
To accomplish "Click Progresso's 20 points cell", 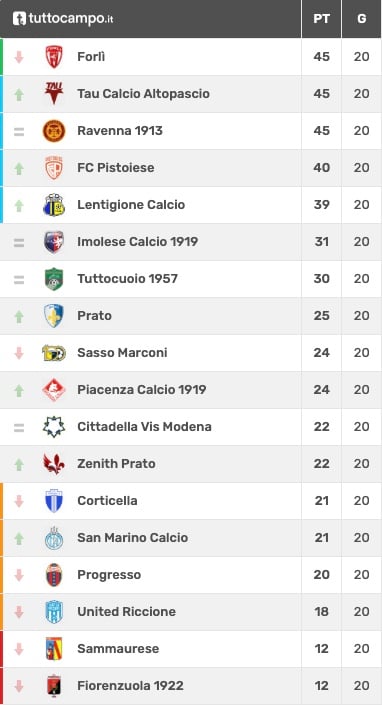I will point(321,575).
